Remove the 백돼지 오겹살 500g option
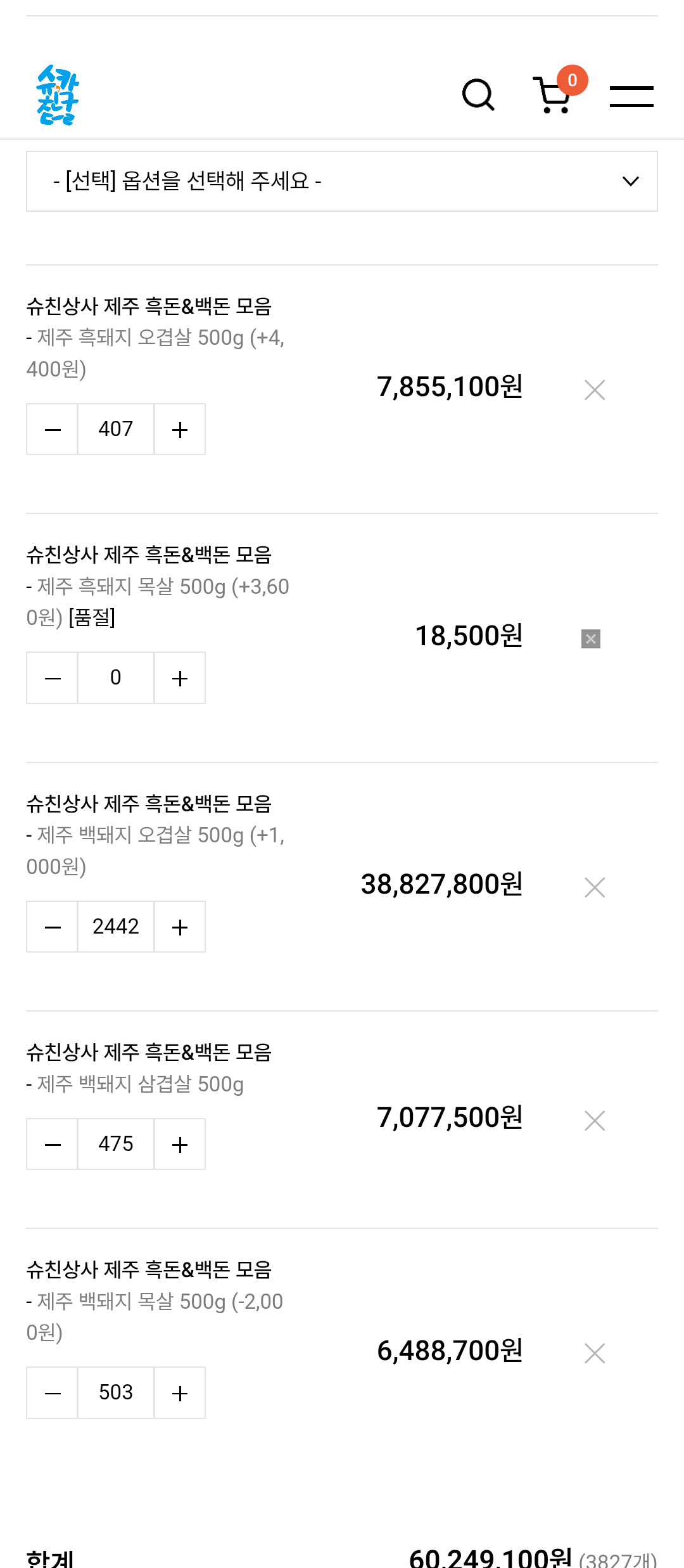The width and height of the screenshot is (684, 1568). click(x=595, y=887)
